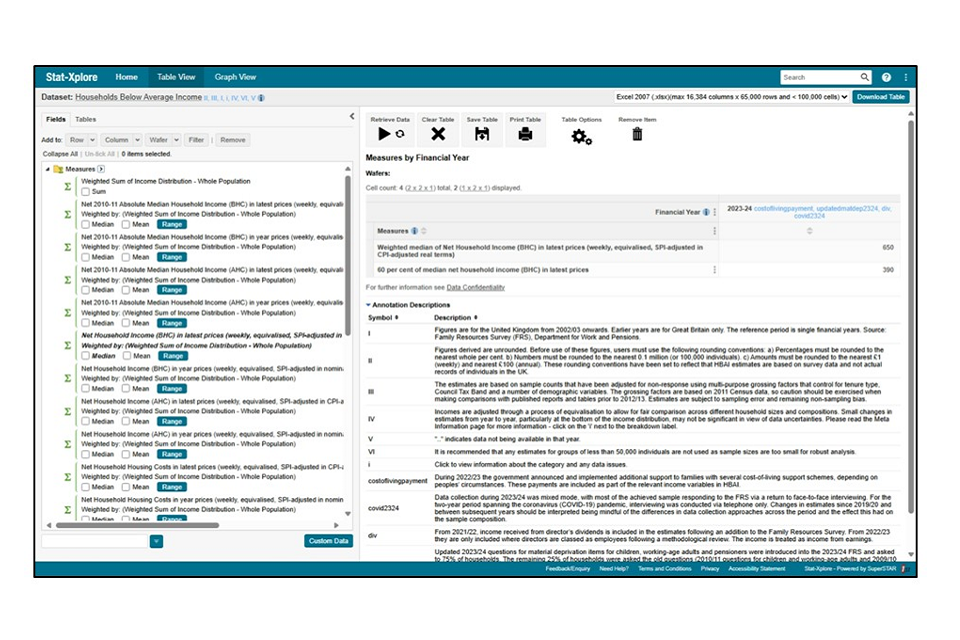Open help via the question mark icon
The height and width of the screenshot is (640, 960).
point(886,77)
